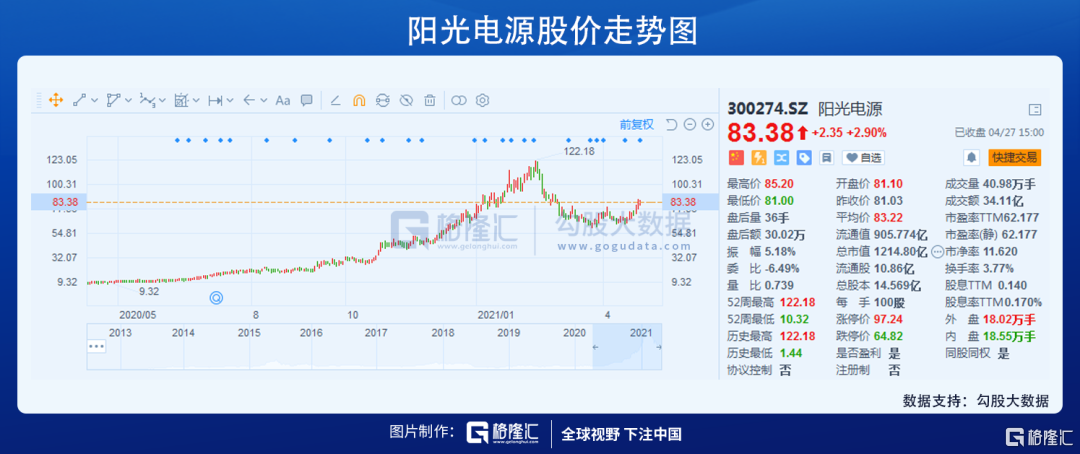Toggle the orange magnet snap mode

coord(359,101)
